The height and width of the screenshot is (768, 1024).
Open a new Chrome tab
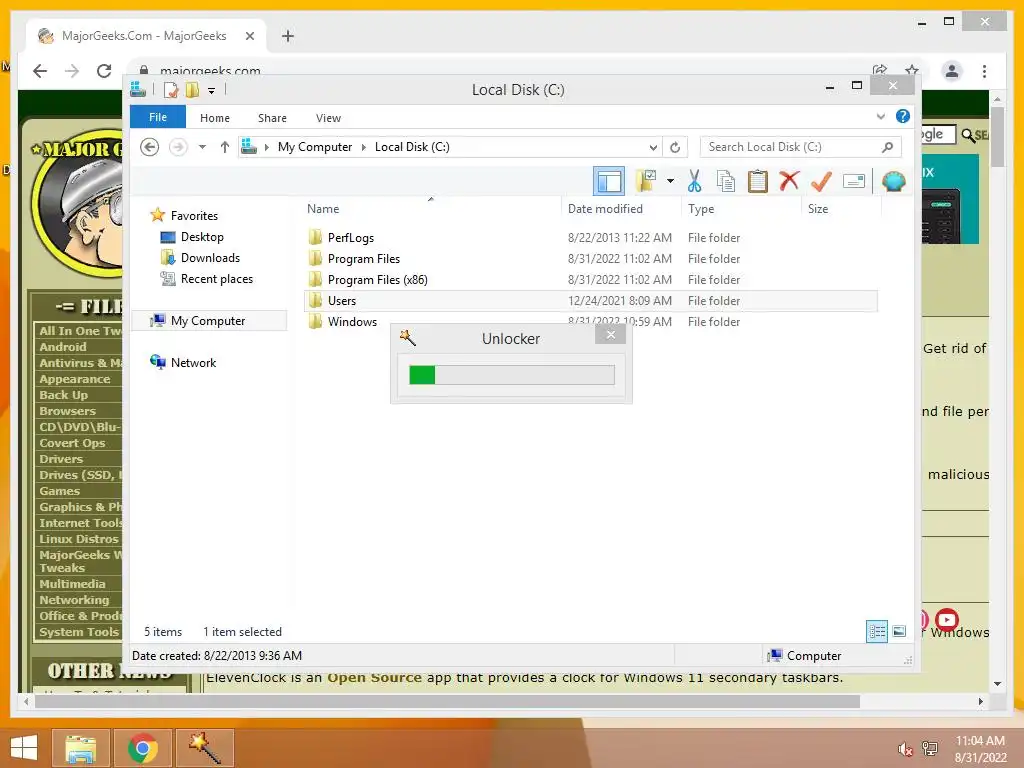tap(288, 36)
